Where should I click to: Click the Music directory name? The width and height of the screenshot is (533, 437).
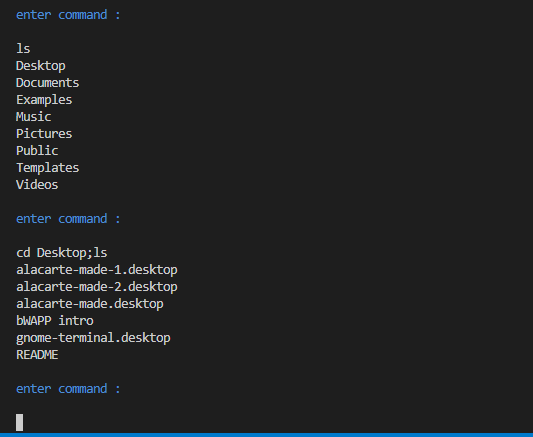(x=34, y=117)
